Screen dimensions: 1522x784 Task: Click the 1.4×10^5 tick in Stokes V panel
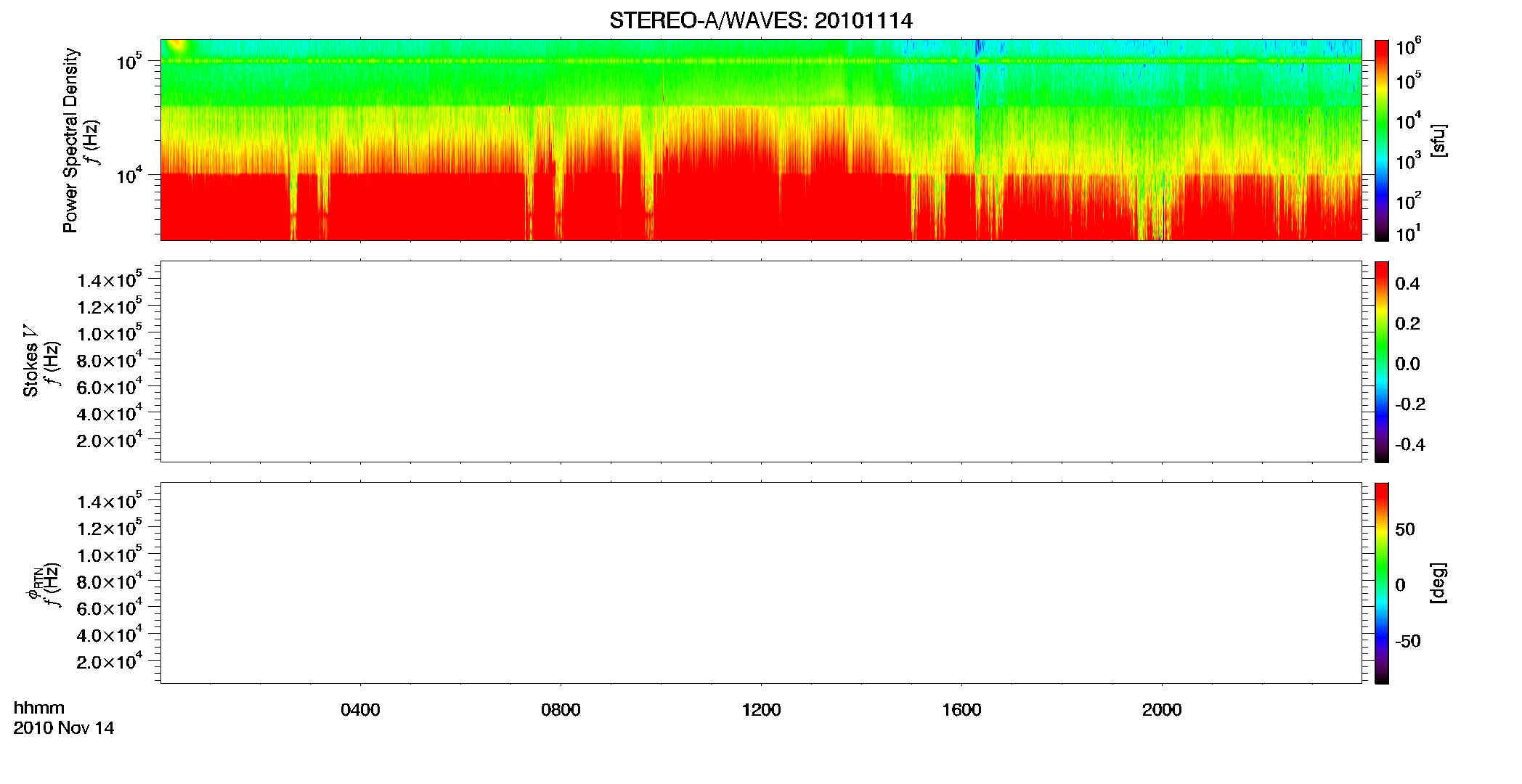tap(110, 279)
